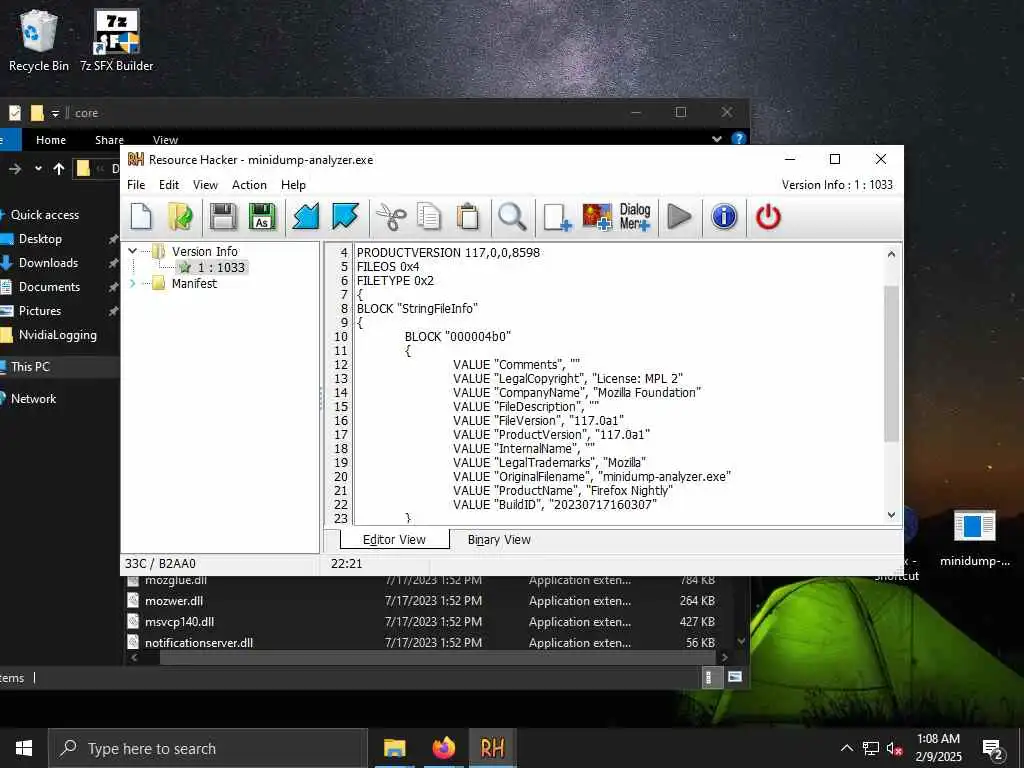Click the Up arrow in File Explorer

click(x=59, y=169)
